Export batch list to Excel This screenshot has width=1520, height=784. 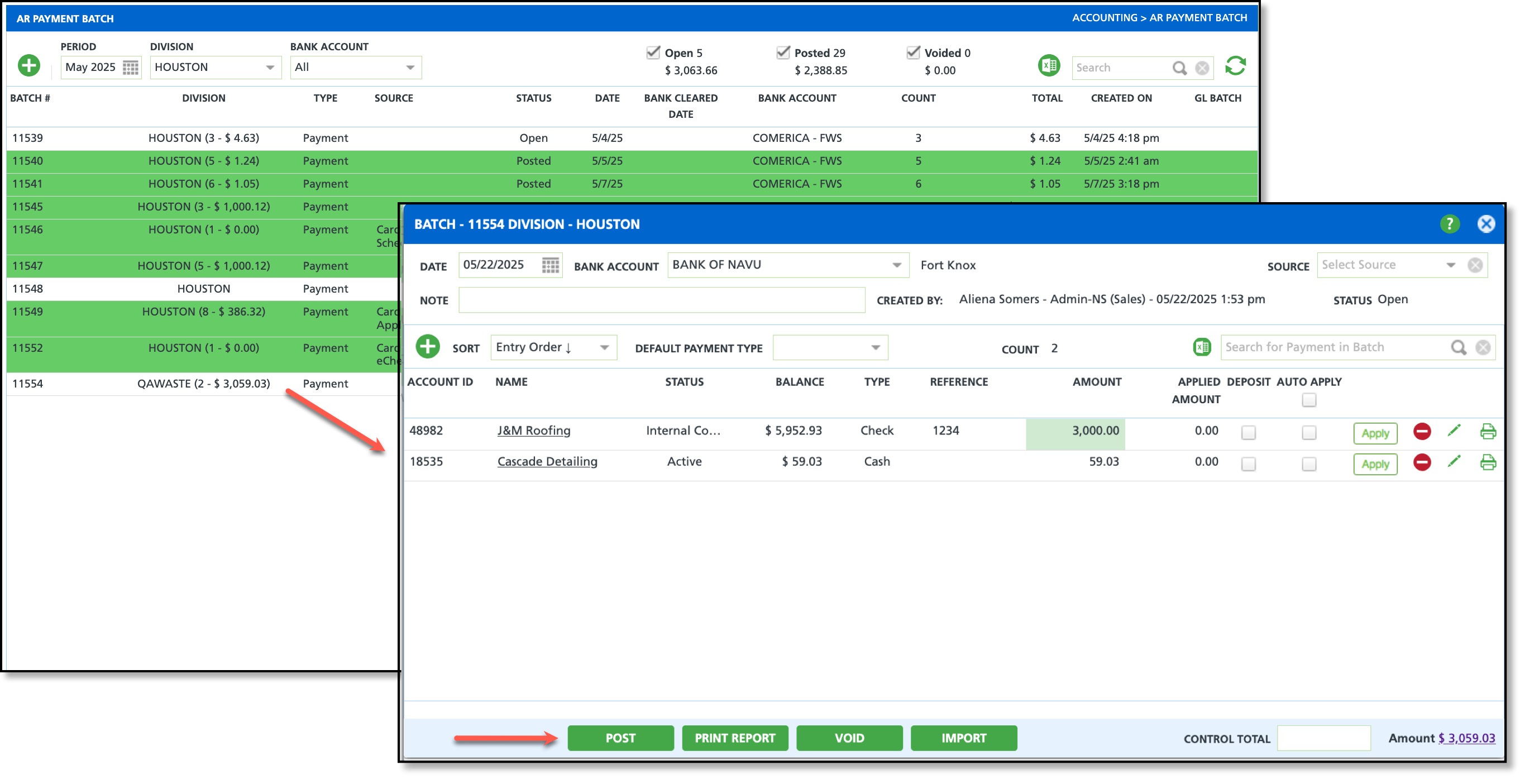[1049, 65]
